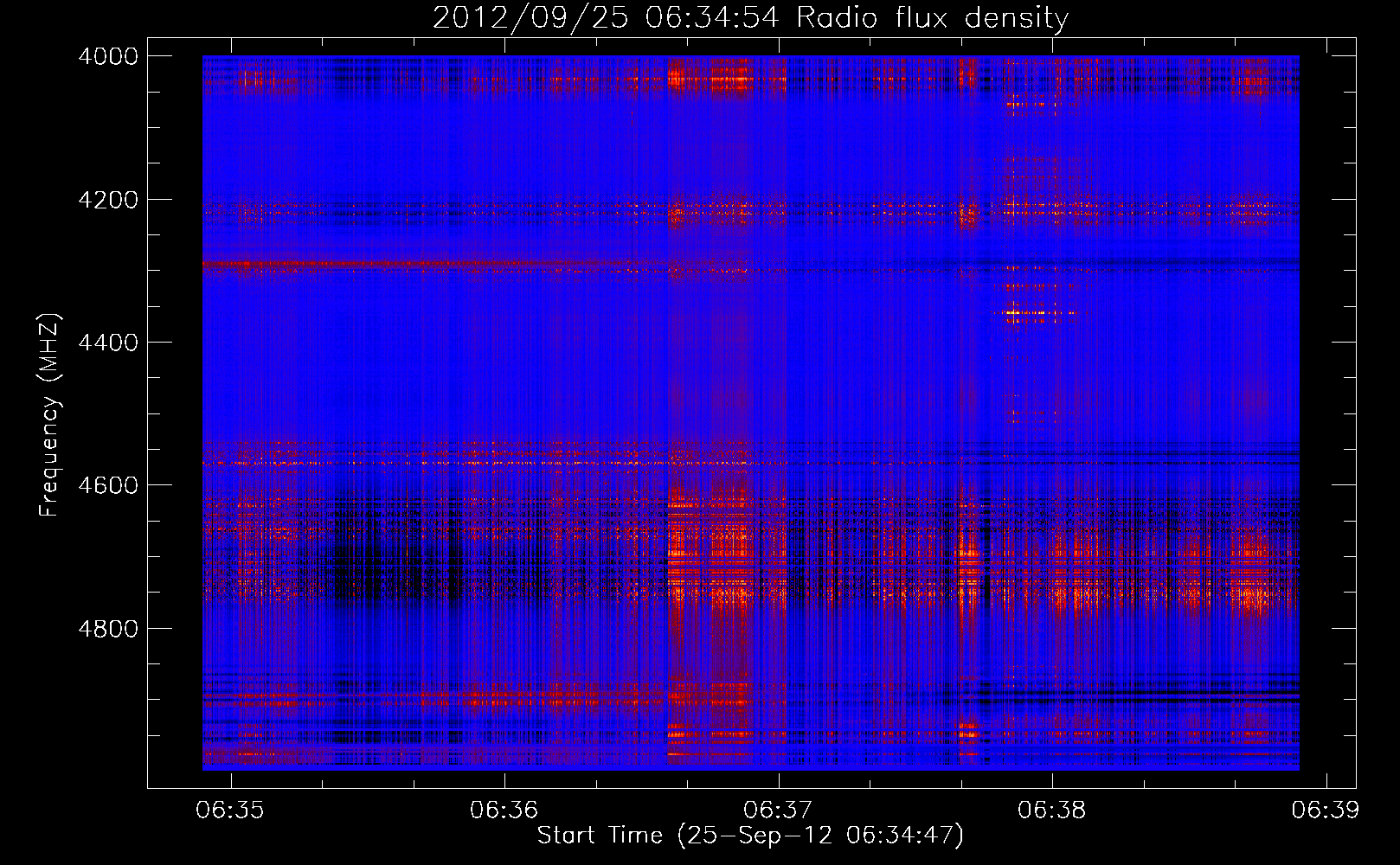Screen dimensions: 1400x865
Task: Select the 4800 frequency tick label
Action: [108, 628]
